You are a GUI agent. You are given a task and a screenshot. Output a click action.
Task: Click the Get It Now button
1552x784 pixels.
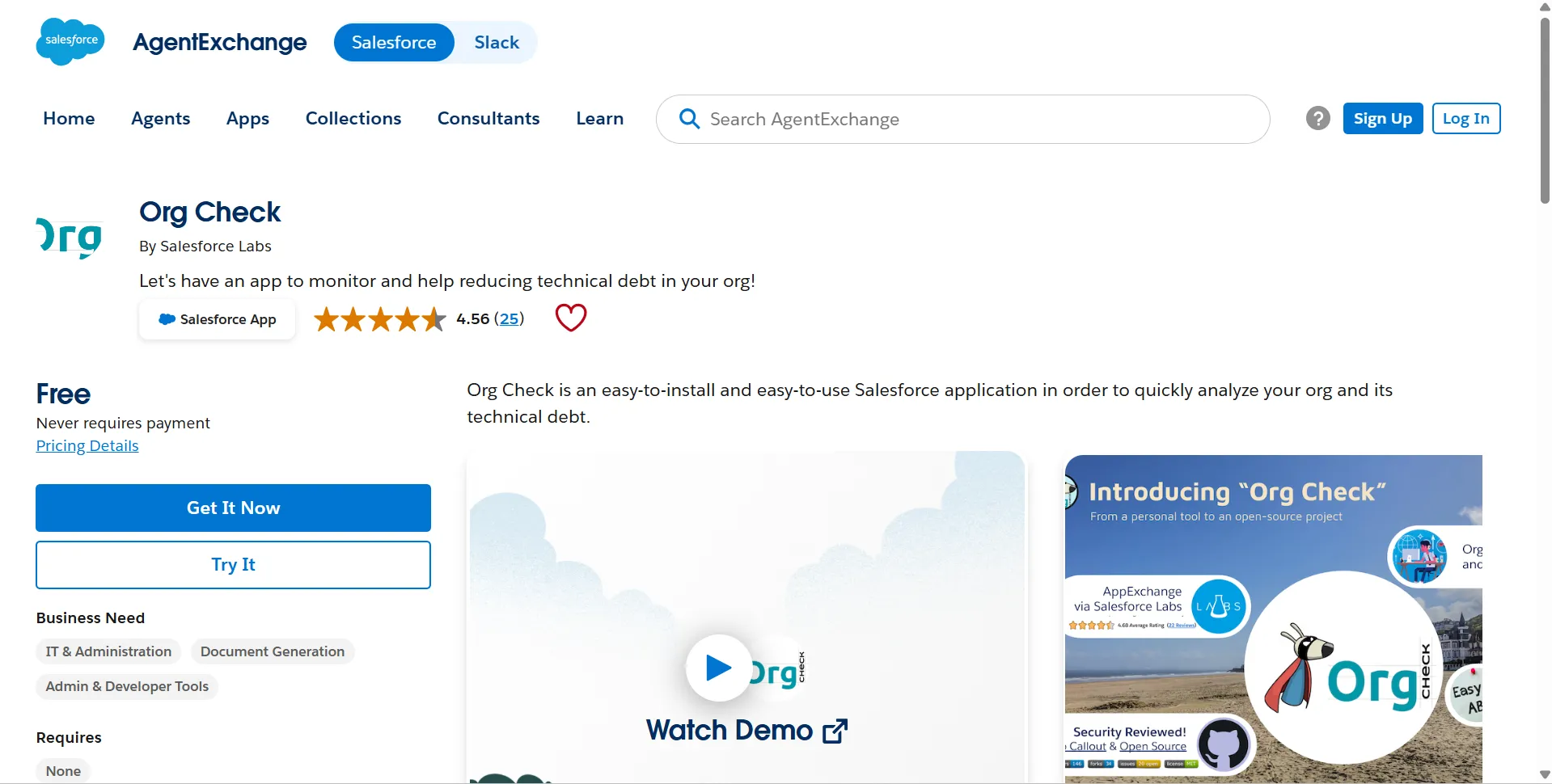point(233,508)
